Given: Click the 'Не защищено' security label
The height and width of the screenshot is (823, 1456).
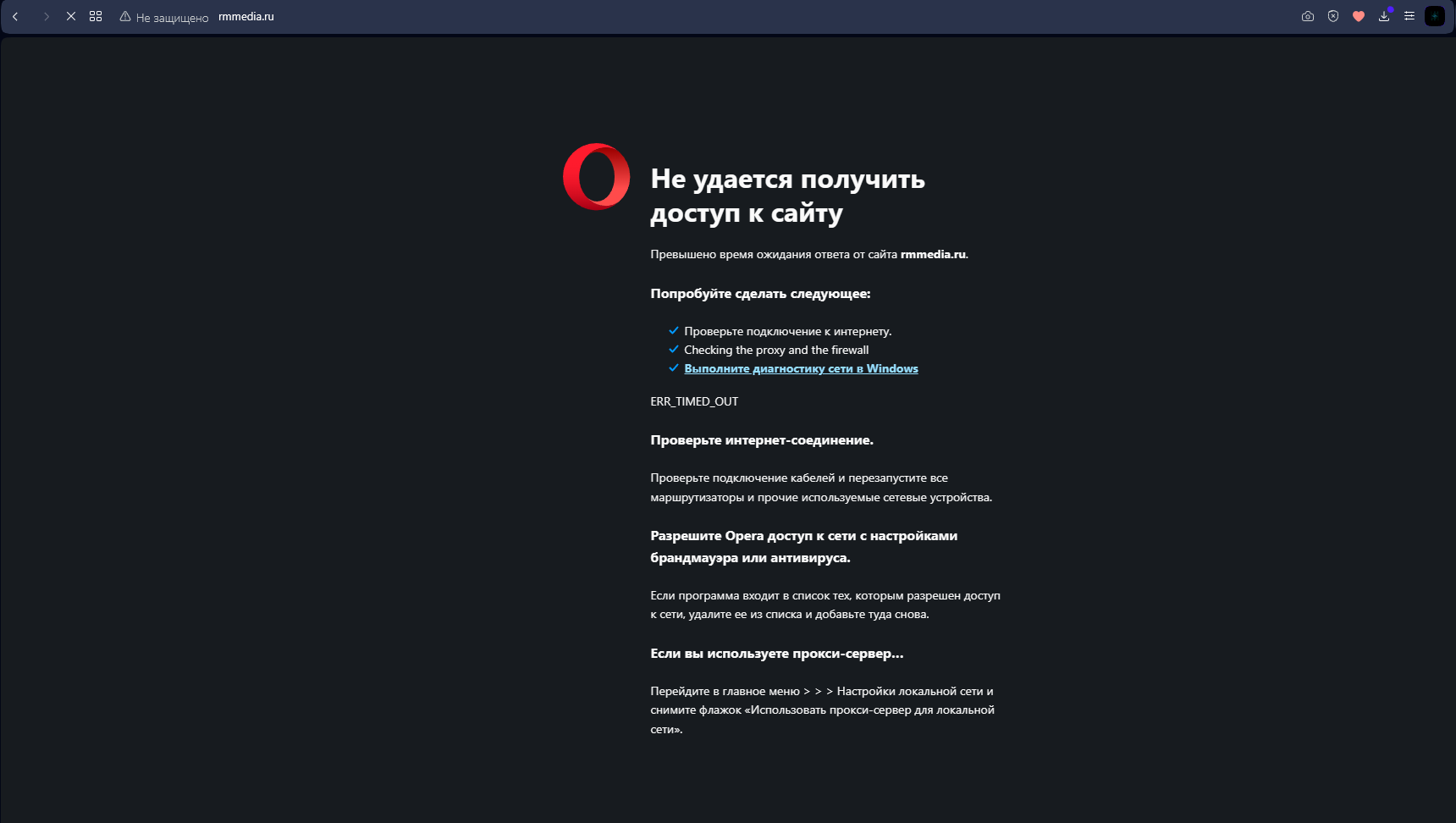Looking at the screenshot, I should (172, 17).
